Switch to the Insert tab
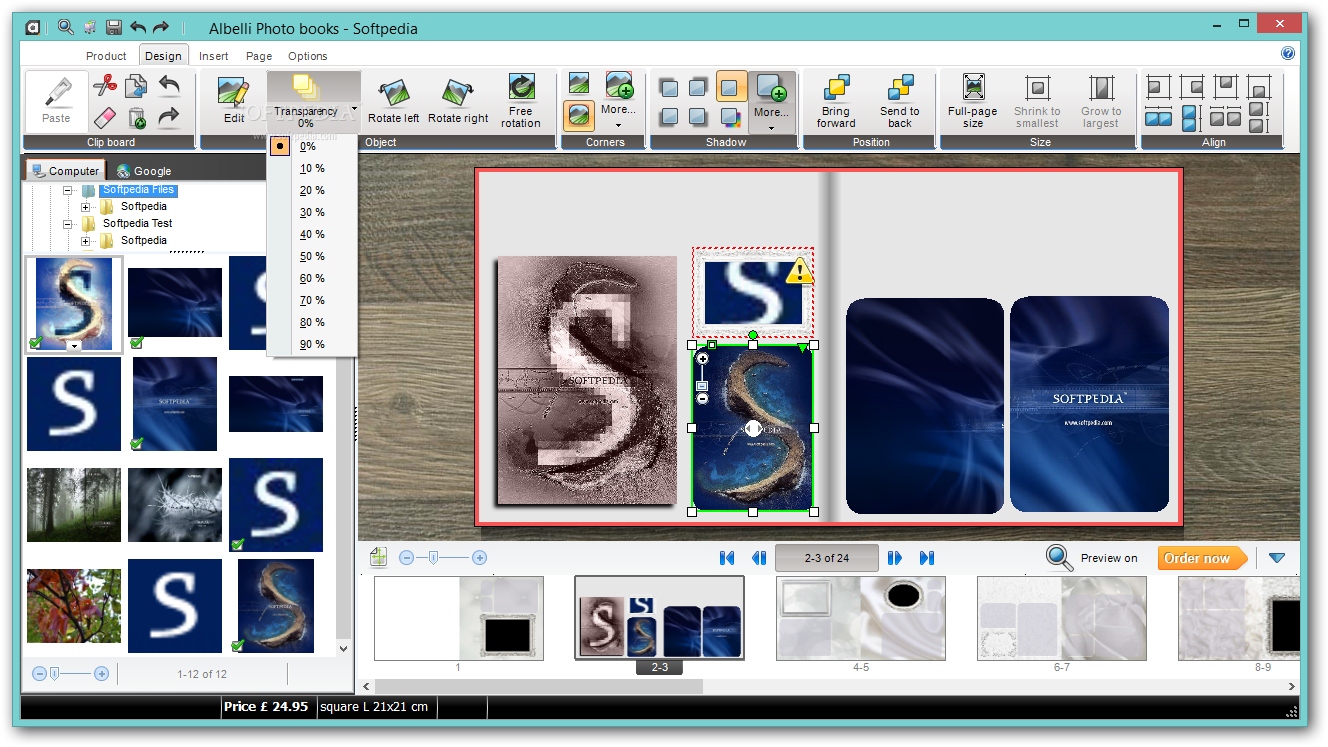Screen dimensions: 1328x747 [213, 56]
